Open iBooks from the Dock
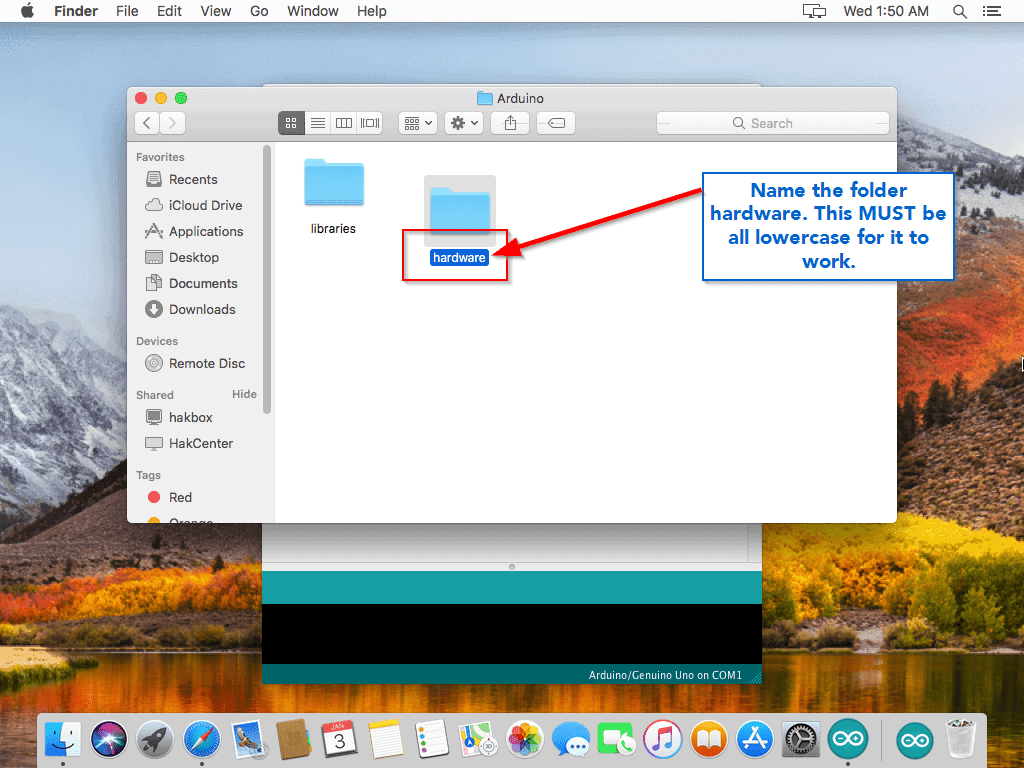 pyautogui.click(x=709, y=739)
